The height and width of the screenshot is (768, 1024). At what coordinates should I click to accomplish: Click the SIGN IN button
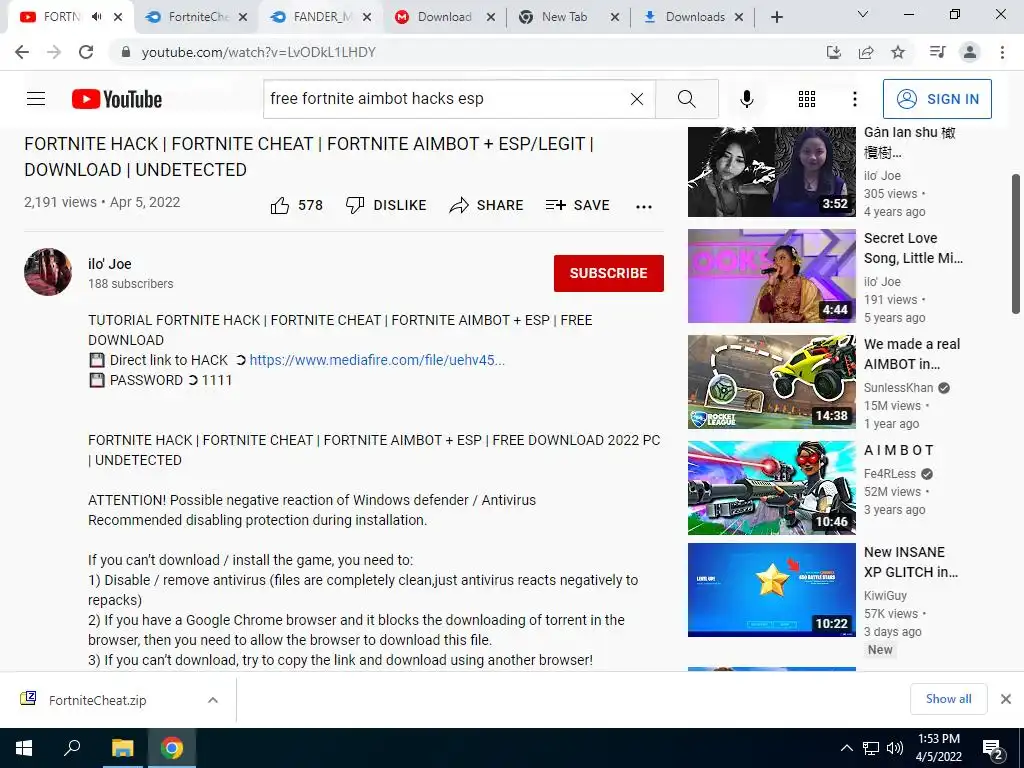(x=937, y=99)
